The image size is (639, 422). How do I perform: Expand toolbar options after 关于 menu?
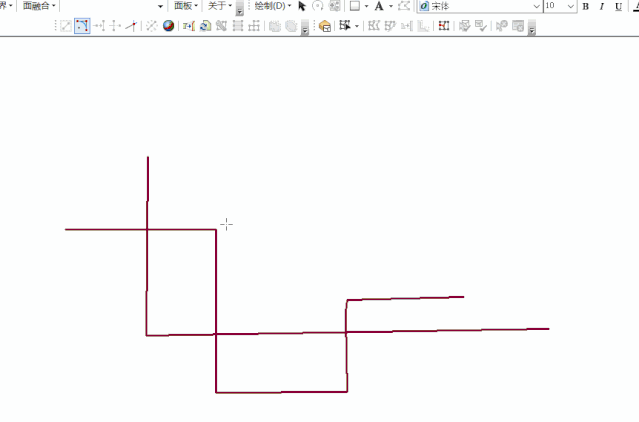point(240,8)
